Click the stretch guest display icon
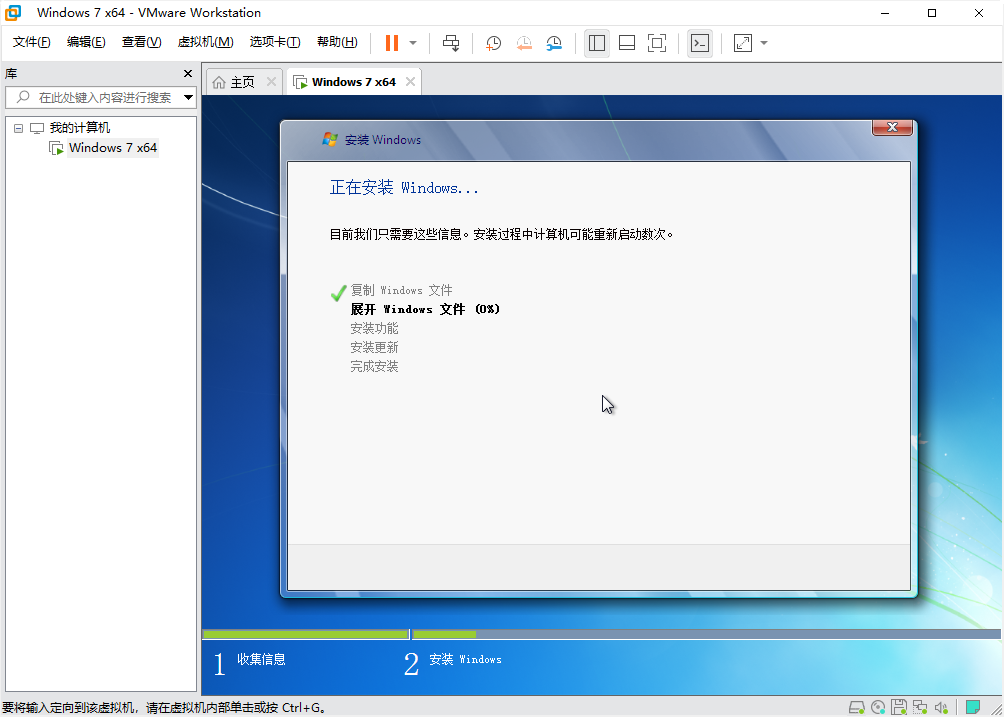Screen dimensions: 1004x717 (743, 43)
